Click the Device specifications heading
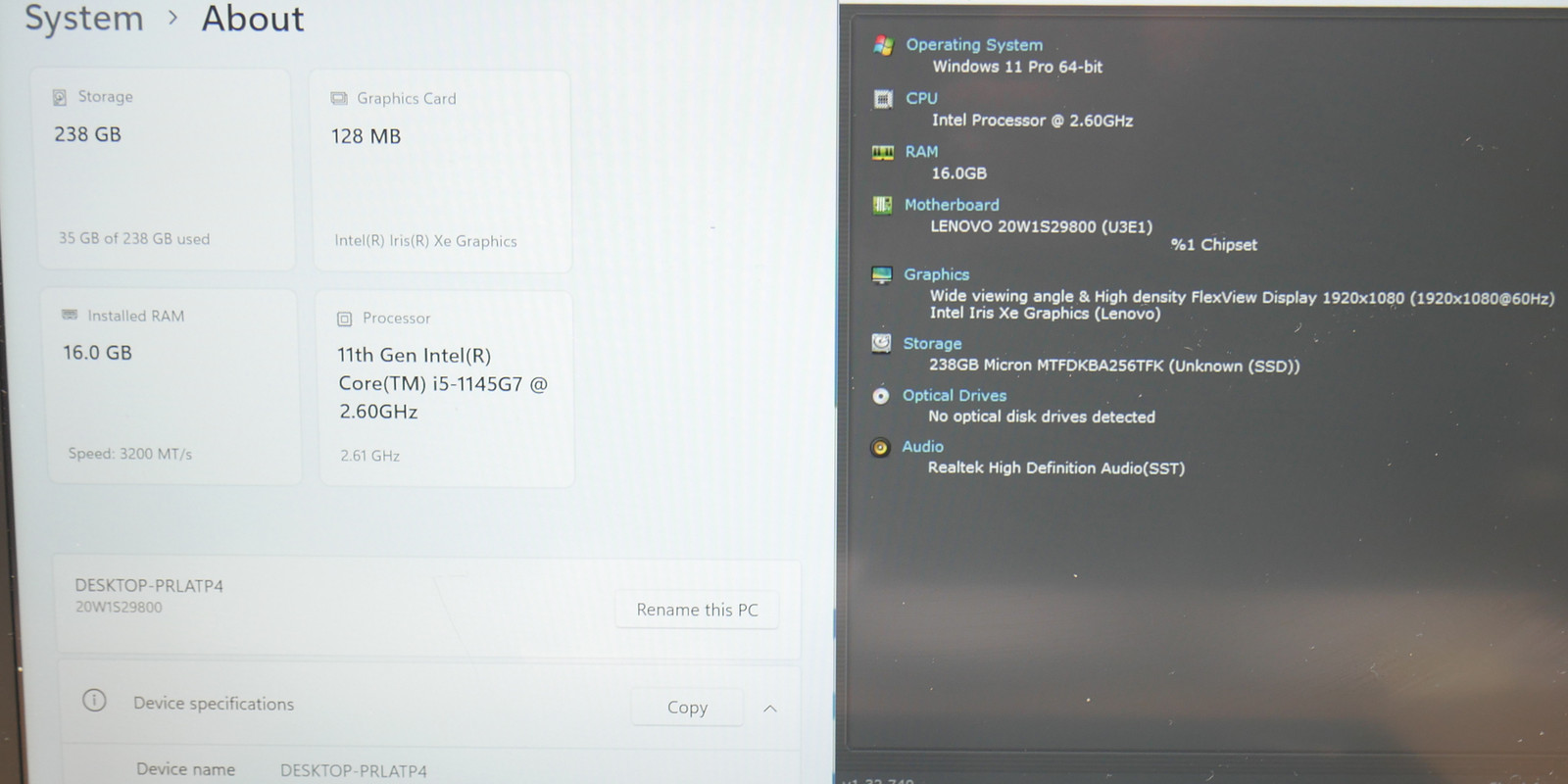The image size is (1568, 784). tap(214, 704)
